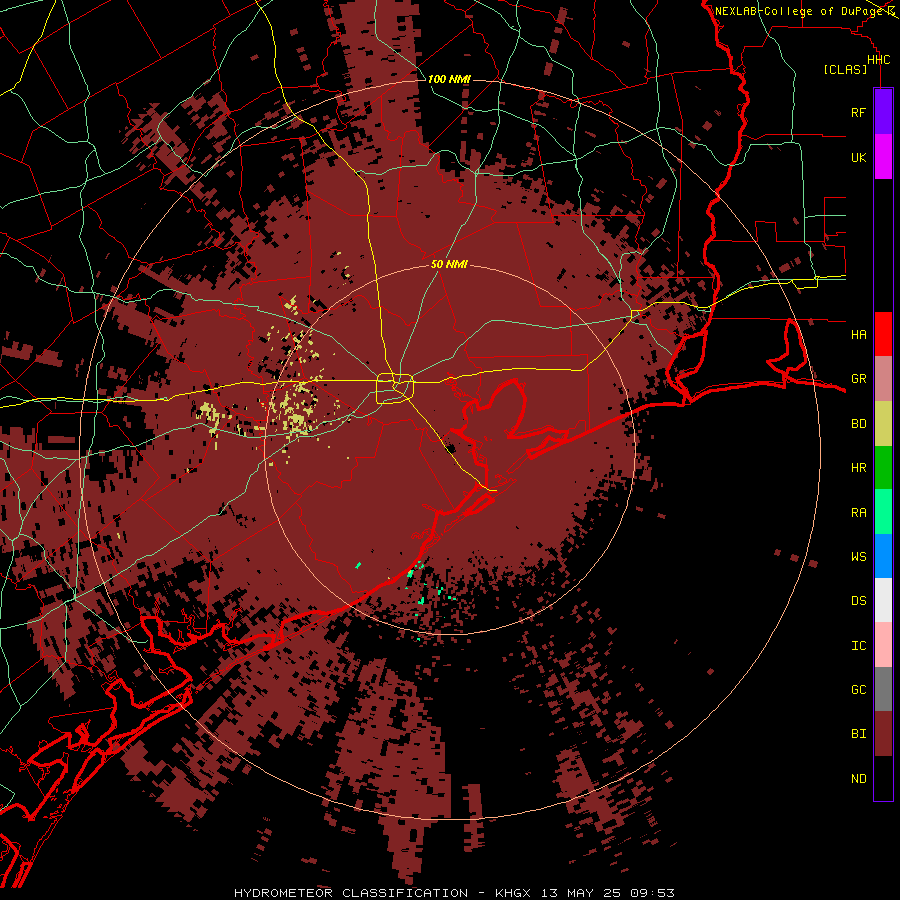
Task: Click the 'GR' legend label
Action: point(858,379)
